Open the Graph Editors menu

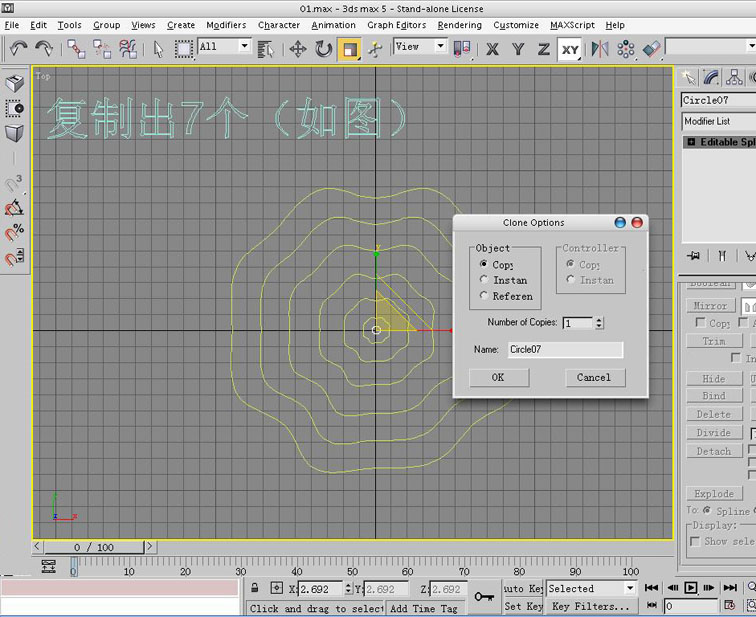pos(396,25)
